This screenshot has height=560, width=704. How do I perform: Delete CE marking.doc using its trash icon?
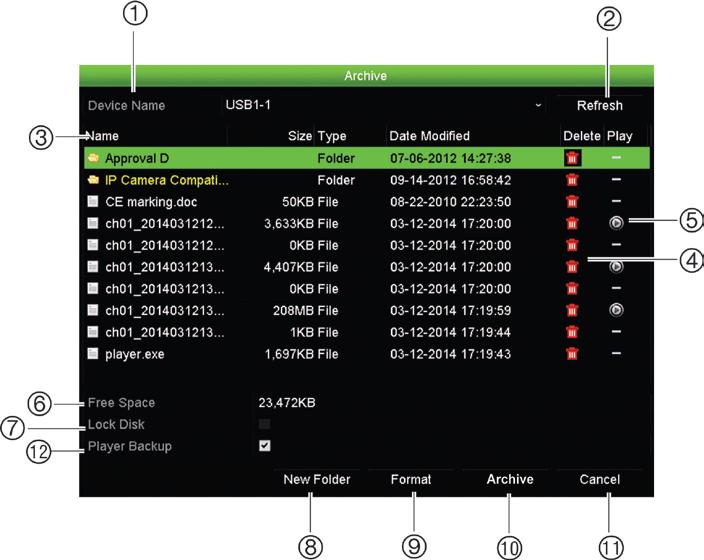pyautogui.click(x=572, y=202)
